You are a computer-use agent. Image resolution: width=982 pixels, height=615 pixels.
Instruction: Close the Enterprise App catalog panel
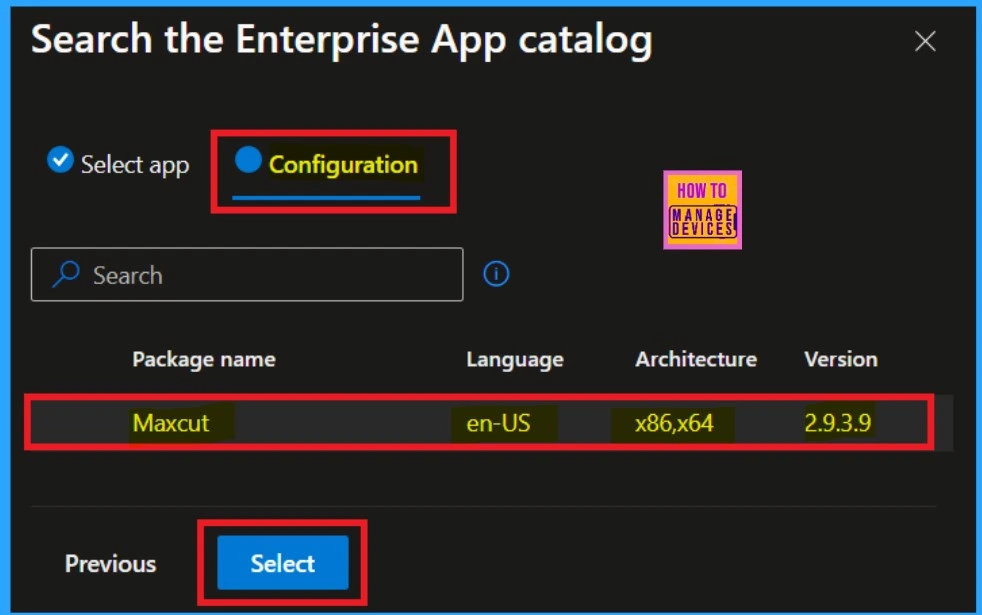pos(924,41)
